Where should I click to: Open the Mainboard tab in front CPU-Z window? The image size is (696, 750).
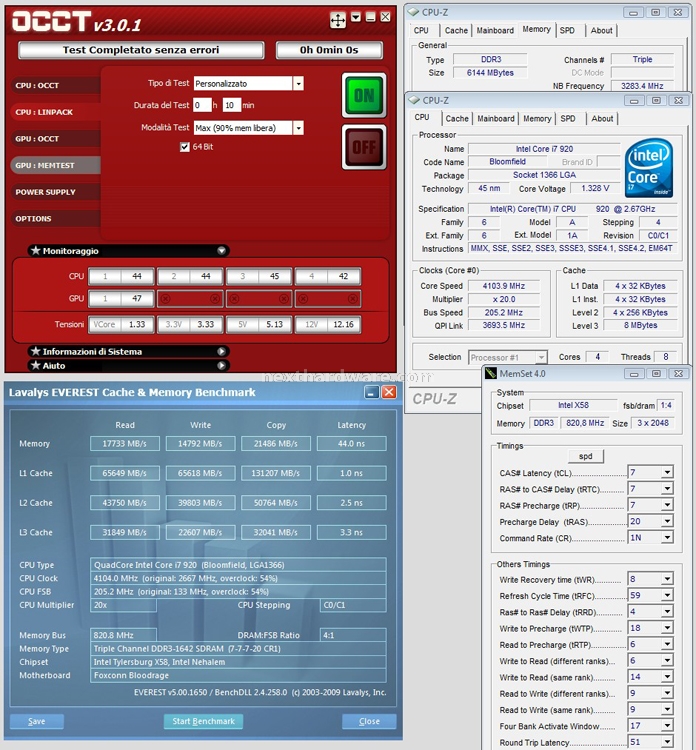pos(496,119)
